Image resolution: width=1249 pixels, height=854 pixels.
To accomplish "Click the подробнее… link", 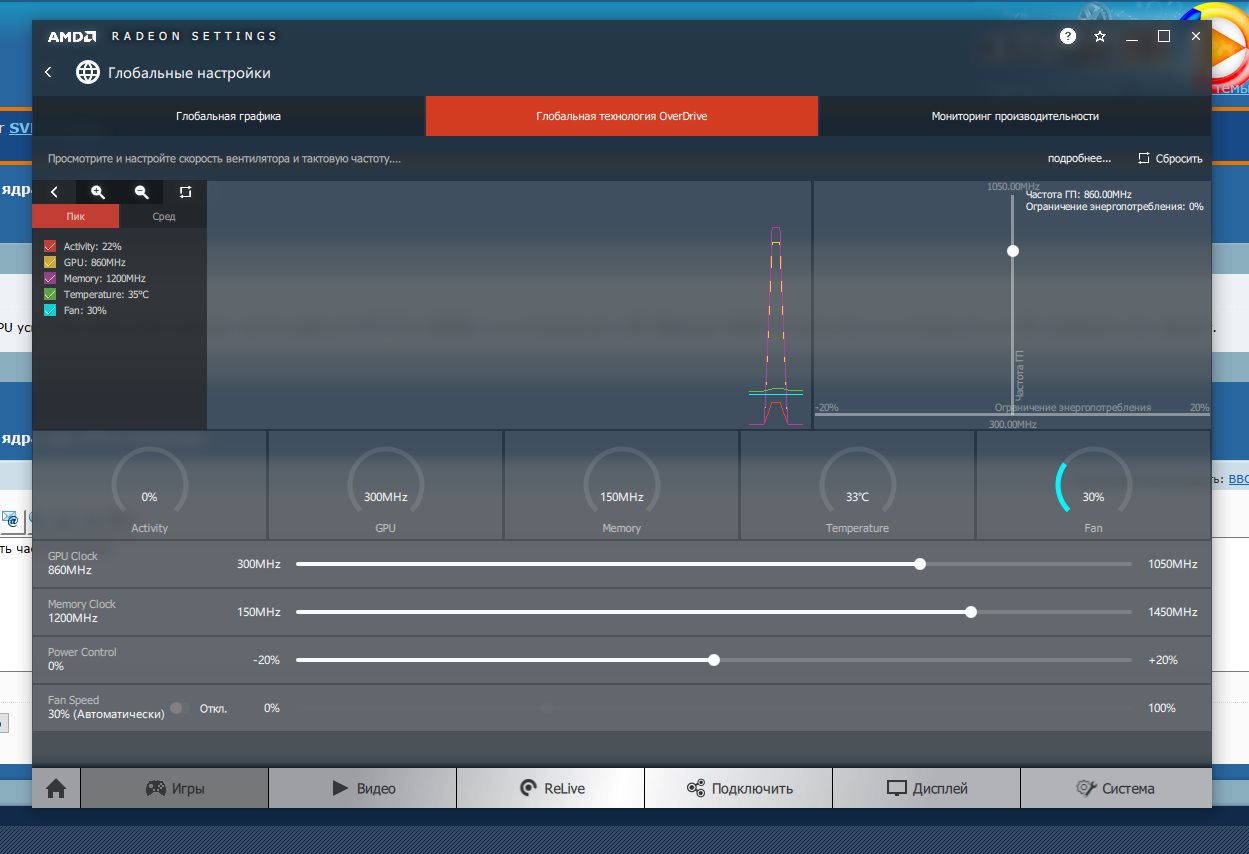I will (1079, 159).
